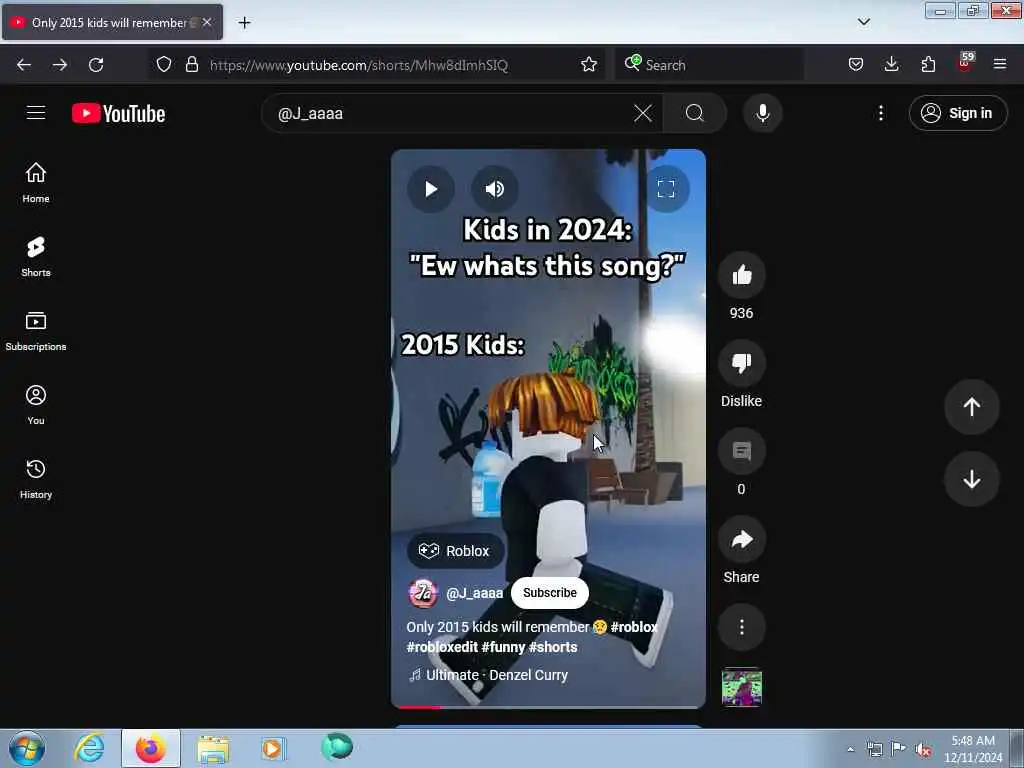Show hidden system tray icons
Viewport: 1024px width, 768px height.
pos(850,750)
